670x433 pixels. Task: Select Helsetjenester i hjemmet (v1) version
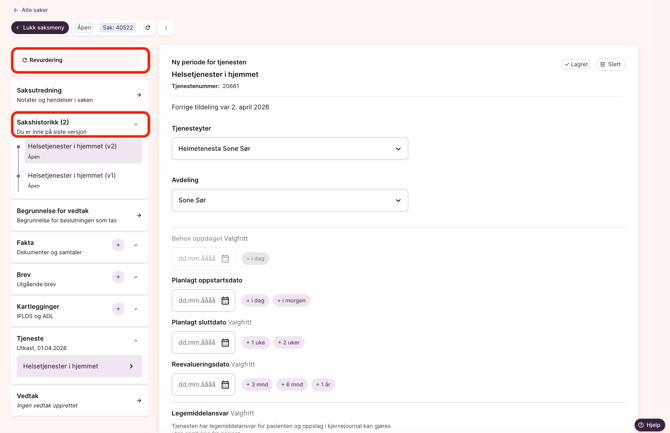(x=72, y=176)
